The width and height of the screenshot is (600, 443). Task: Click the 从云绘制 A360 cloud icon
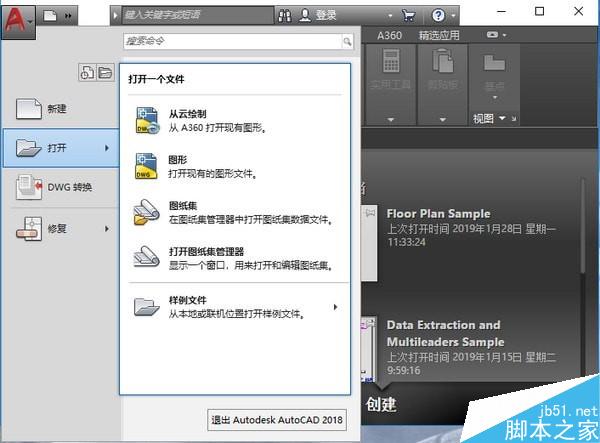tap(147, 121)
